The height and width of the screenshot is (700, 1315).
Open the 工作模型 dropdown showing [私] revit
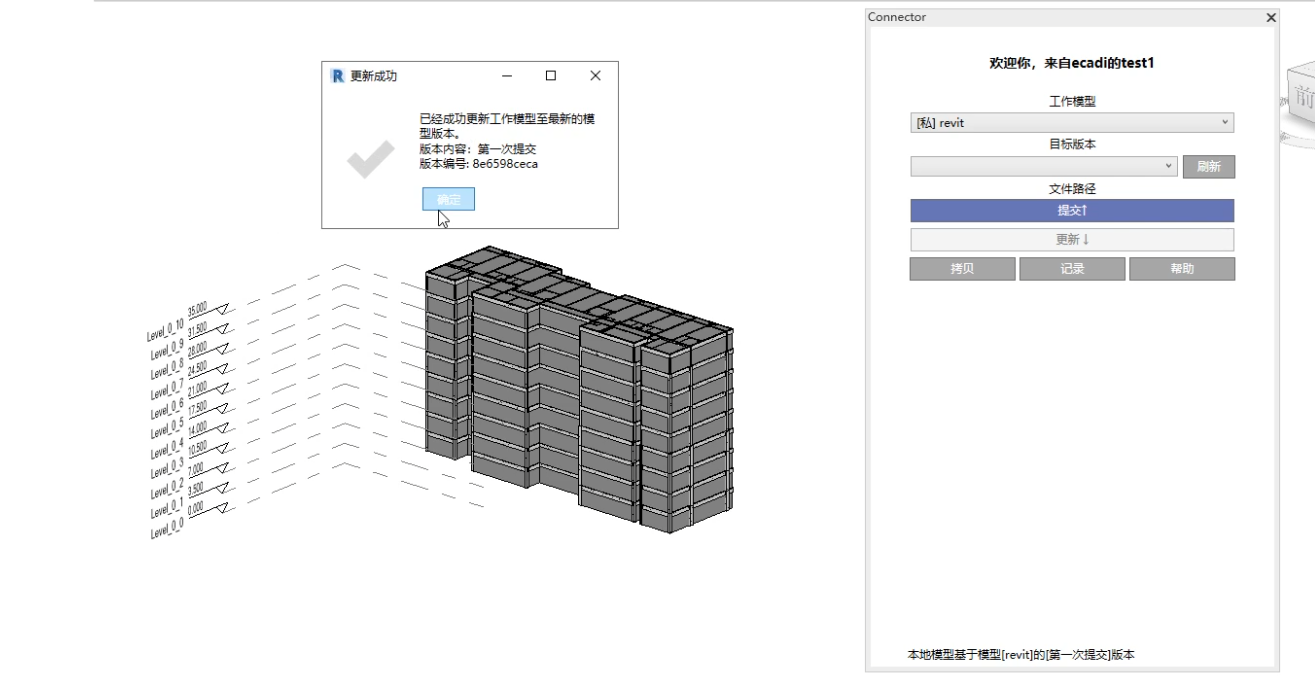(x=1071, y=123)
